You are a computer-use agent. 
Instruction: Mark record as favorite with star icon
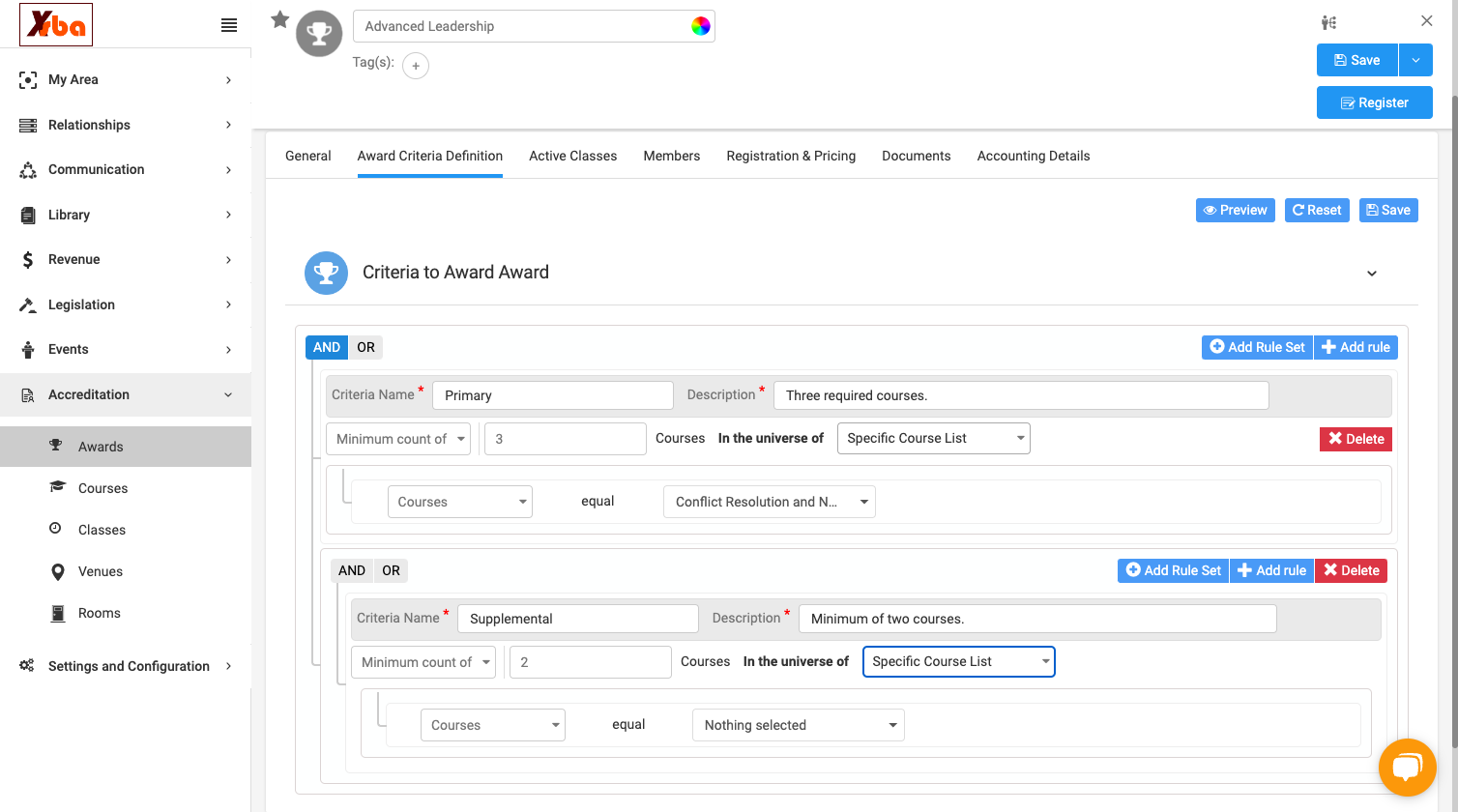tap(280, 19)
